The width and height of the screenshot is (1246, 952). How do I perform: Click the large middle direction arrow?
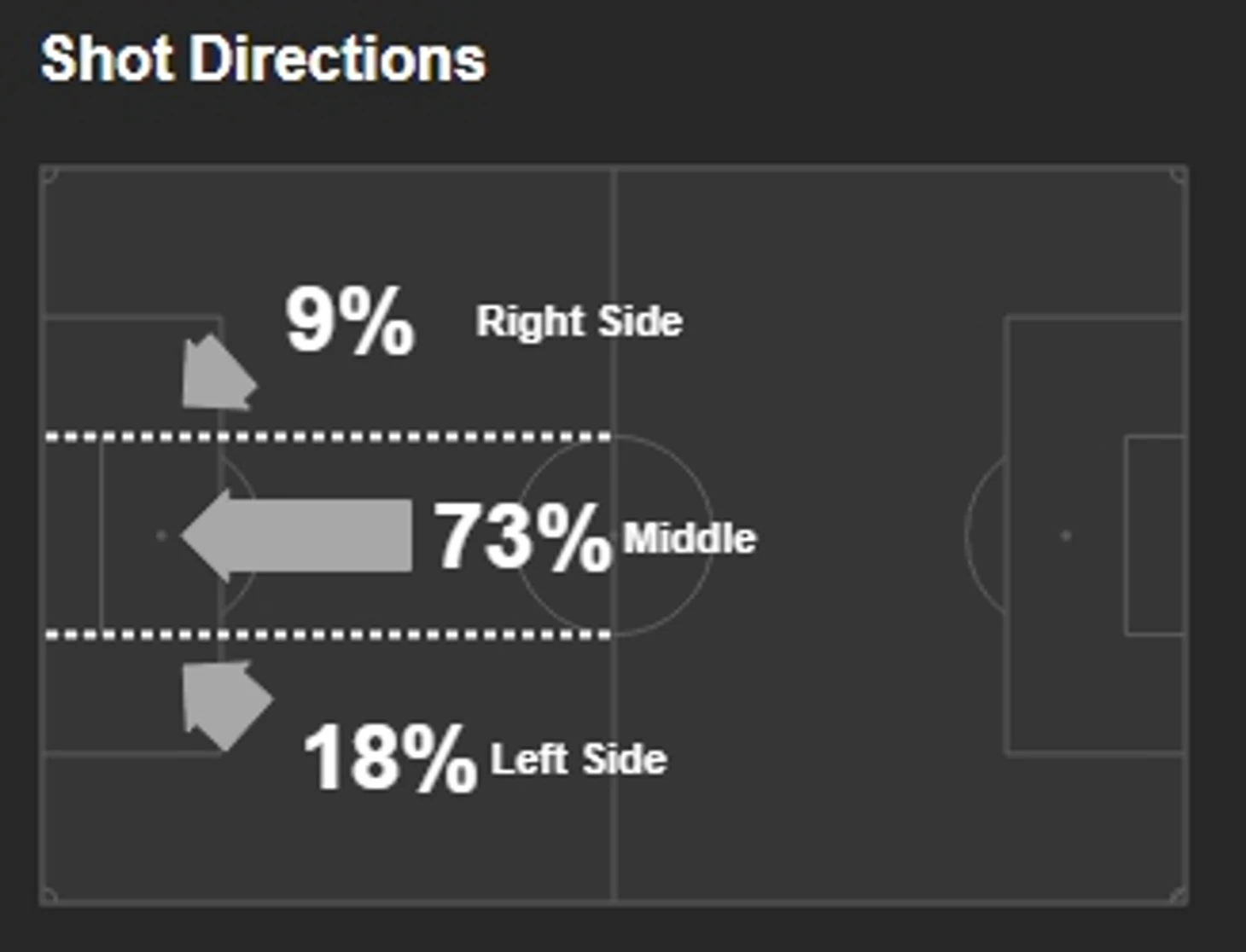[x=297, y=536]
